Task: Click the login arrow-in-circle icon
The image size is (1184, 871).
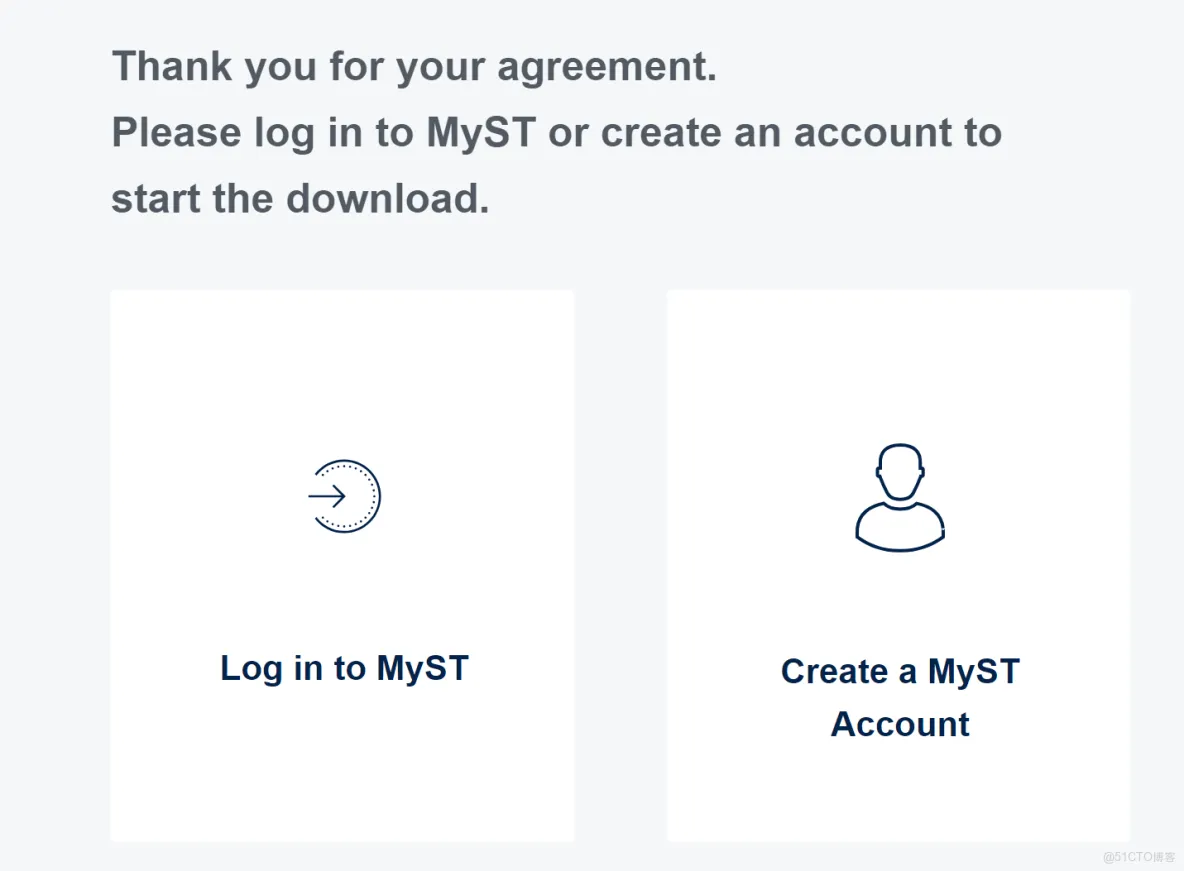Action: pyautogui.click(x=344, y=496)
